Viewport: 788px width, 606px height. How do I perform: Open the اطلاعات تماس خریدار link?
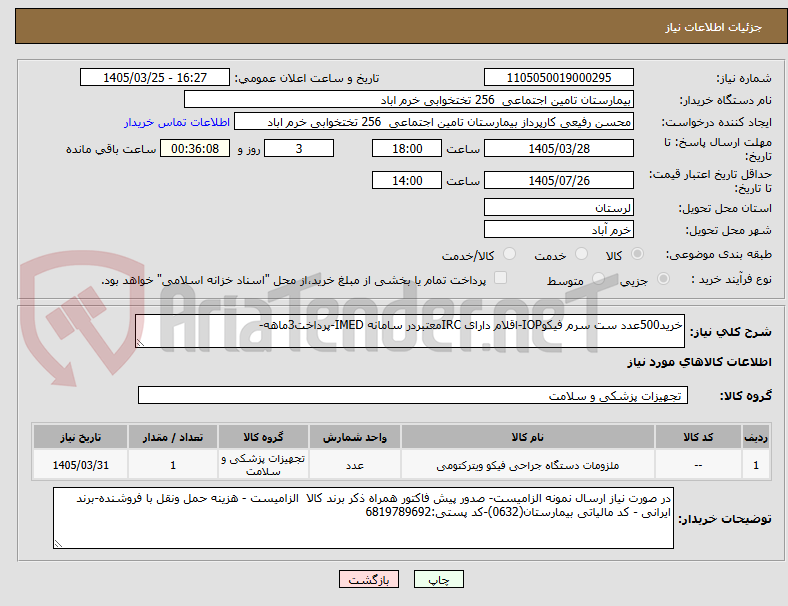[x=177, y=122]
